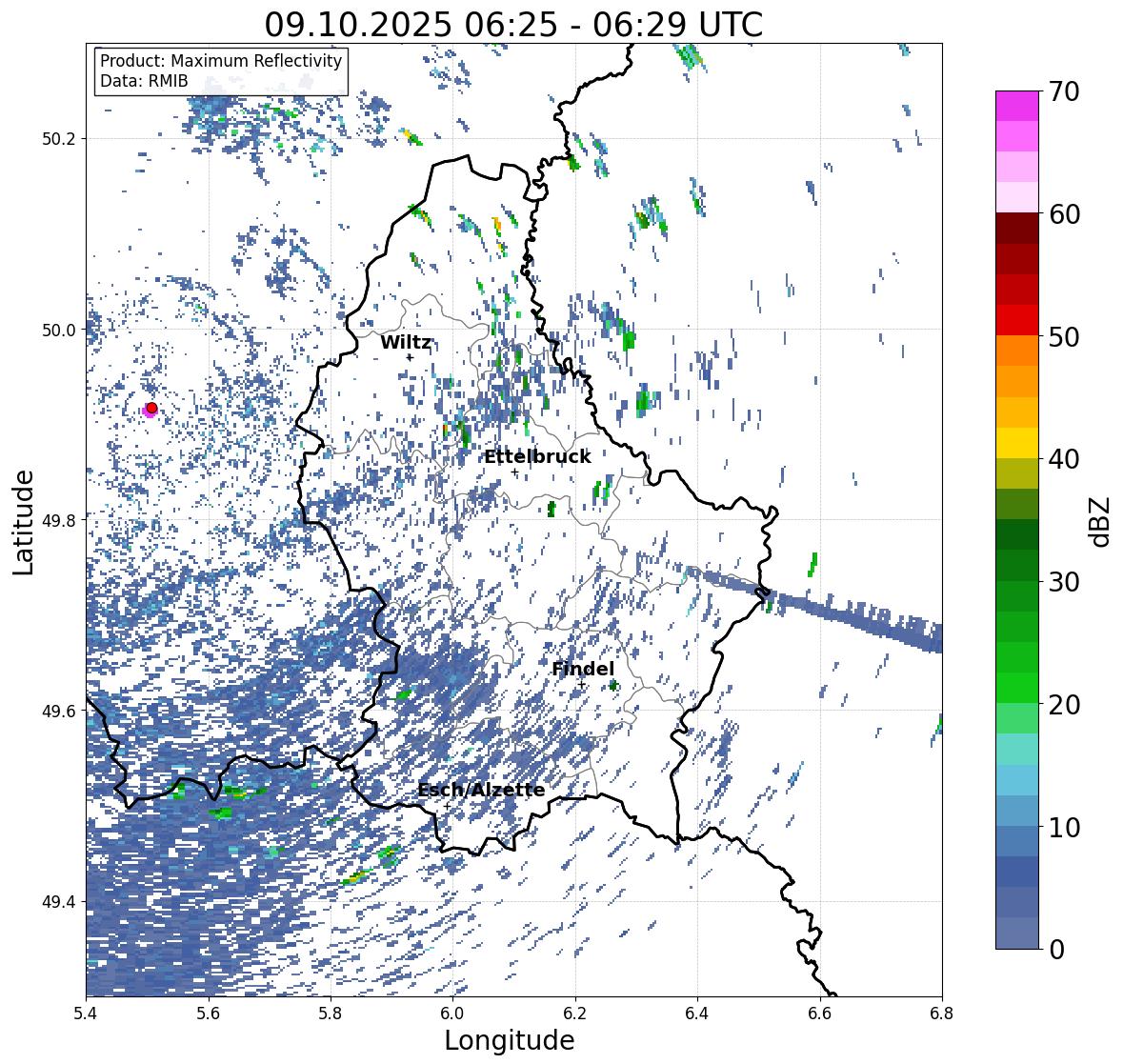
Task: Click the longitude tick label 6.4
Action: [697, 1014]
